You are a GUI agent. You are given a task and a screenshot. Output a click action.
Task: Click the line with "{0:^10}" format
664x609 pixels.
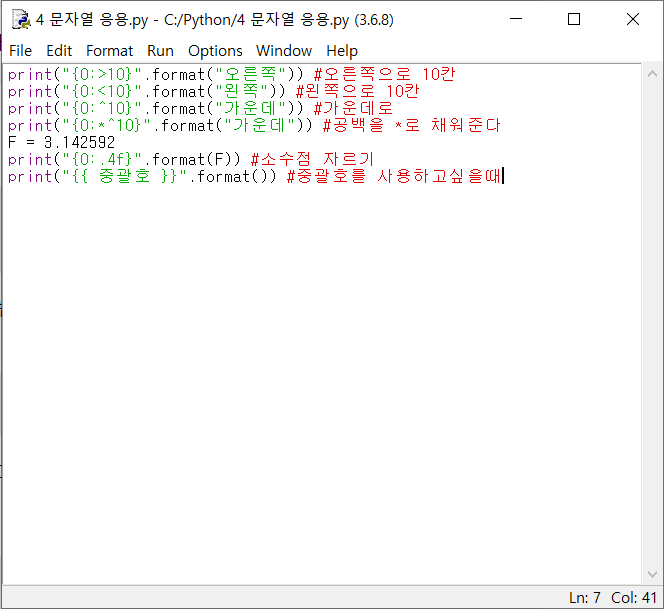click(200, 108)
